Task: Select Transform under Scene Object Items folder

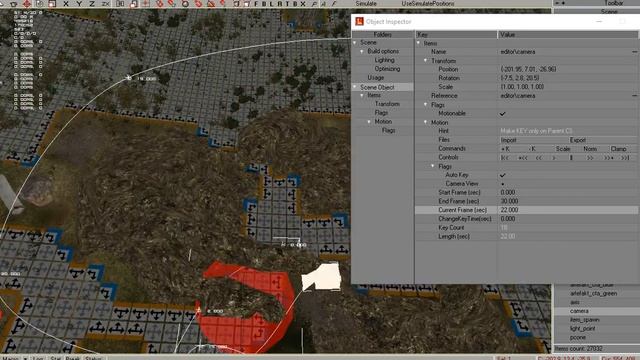Action: pyautogui.click(x=387, y=104)
